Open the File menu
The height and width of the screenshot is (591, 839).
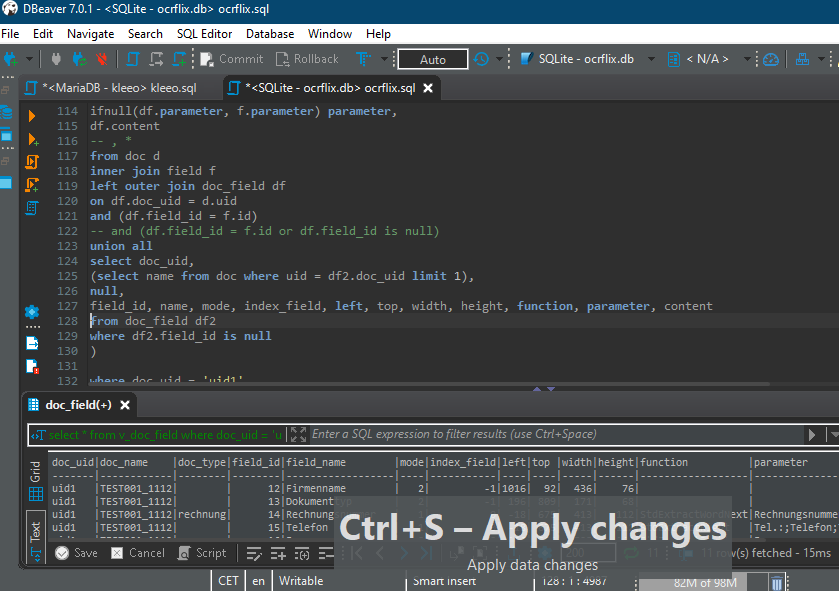coord(10,34)
